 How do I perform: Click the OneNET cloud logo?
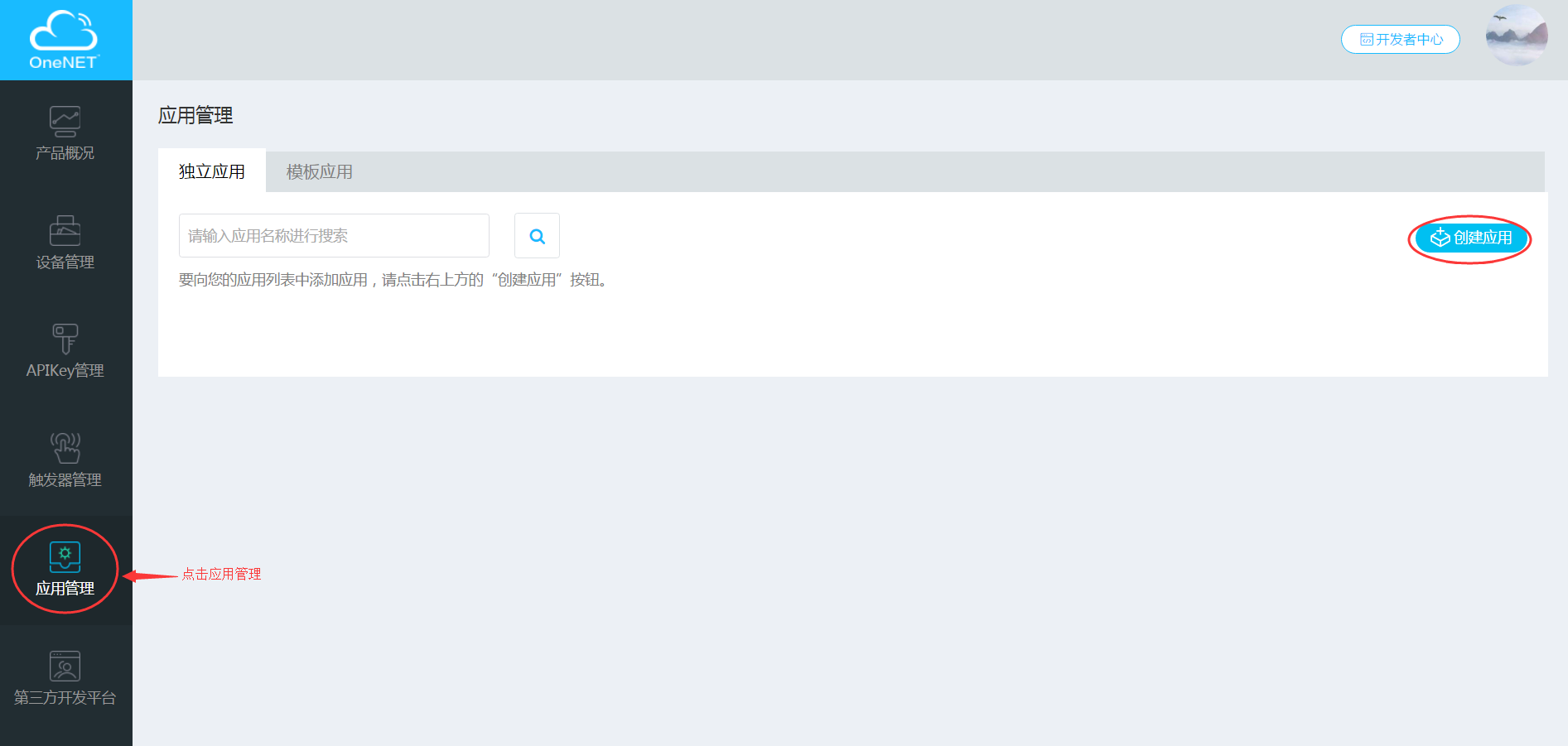(x=65, y=40)
